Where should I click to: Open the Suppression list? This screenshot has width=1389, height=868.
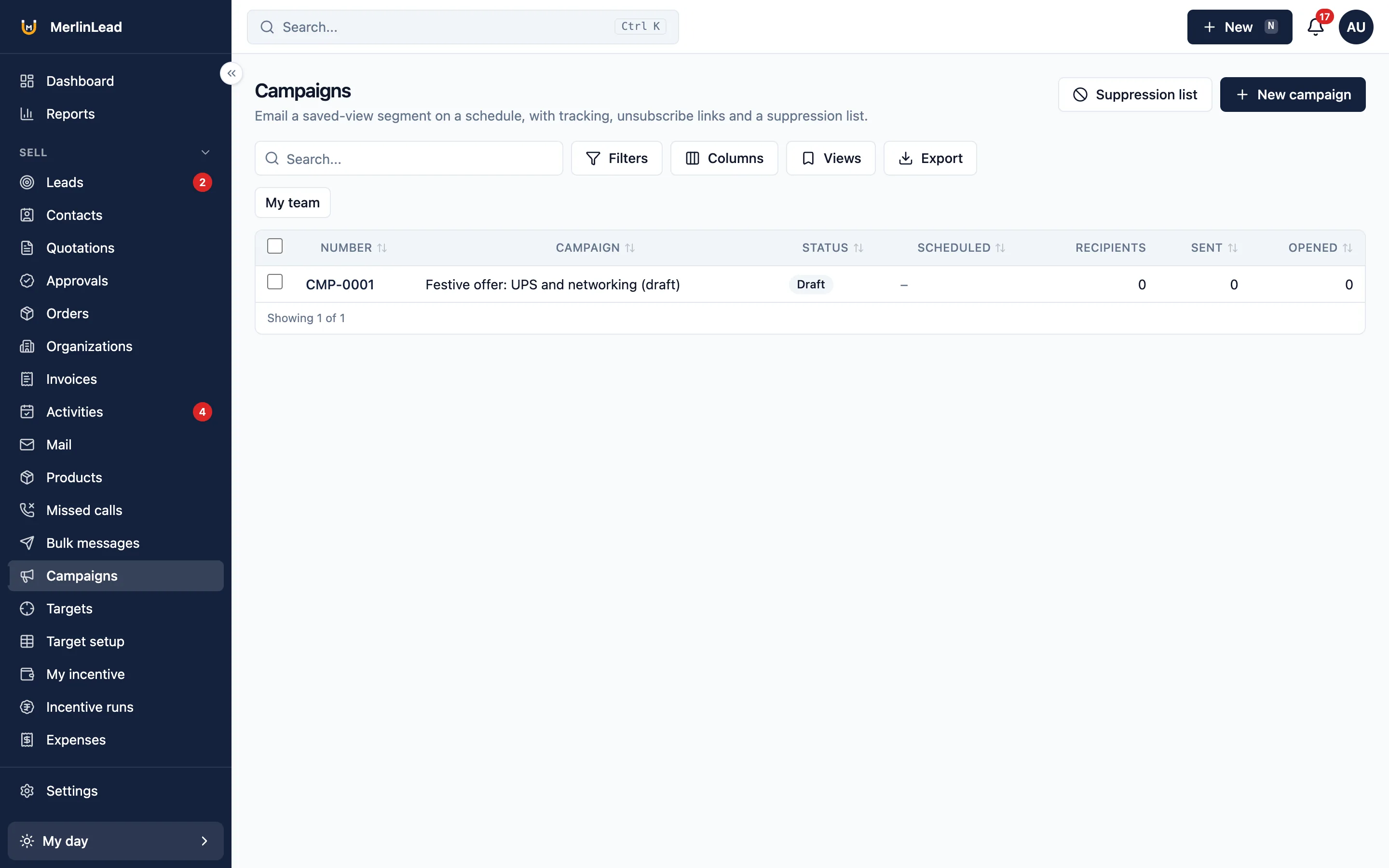1135,94
